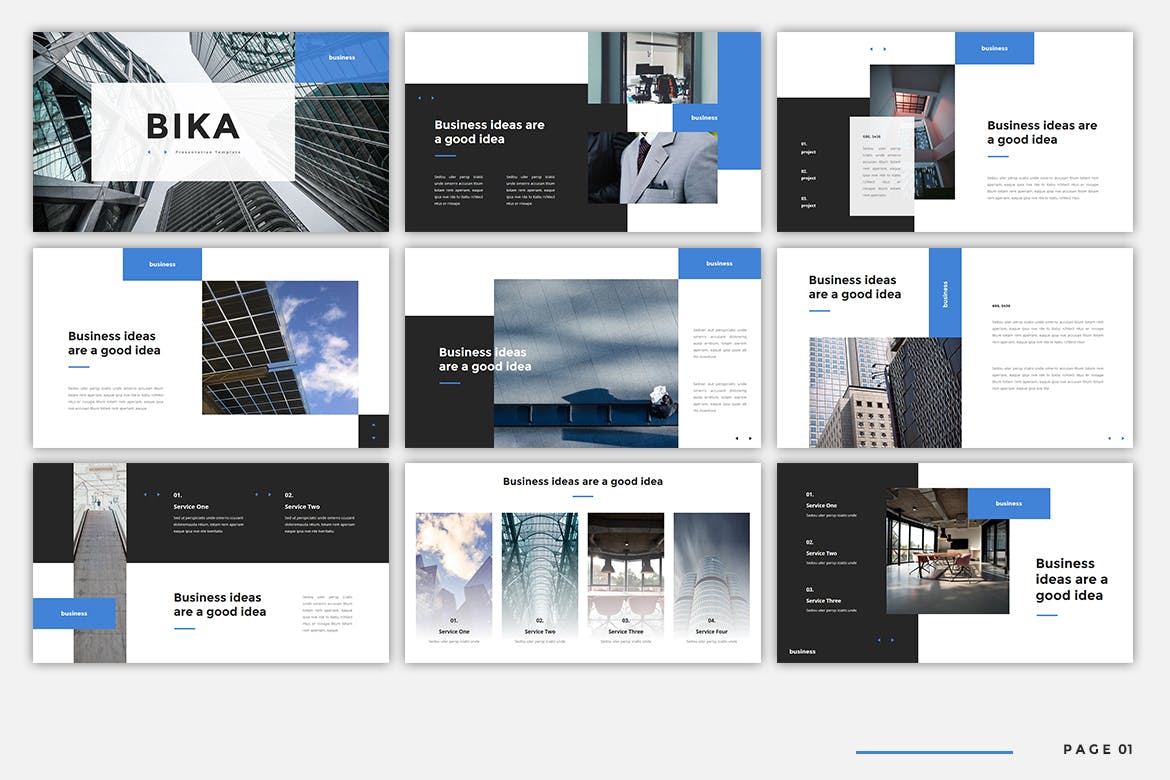Click vertical blue business tab on skyscraper slide
Viewport: 1170px width, 780px height.
pos(945,292)
